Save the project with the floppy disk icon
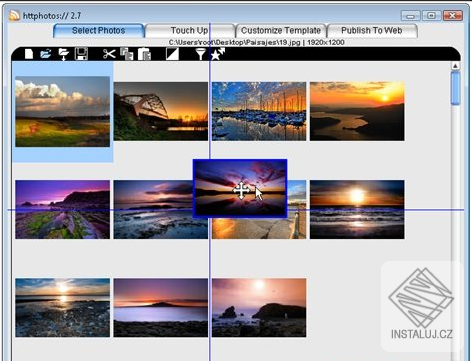The width and height of the screenshot is (472, 361). [81, 54]
